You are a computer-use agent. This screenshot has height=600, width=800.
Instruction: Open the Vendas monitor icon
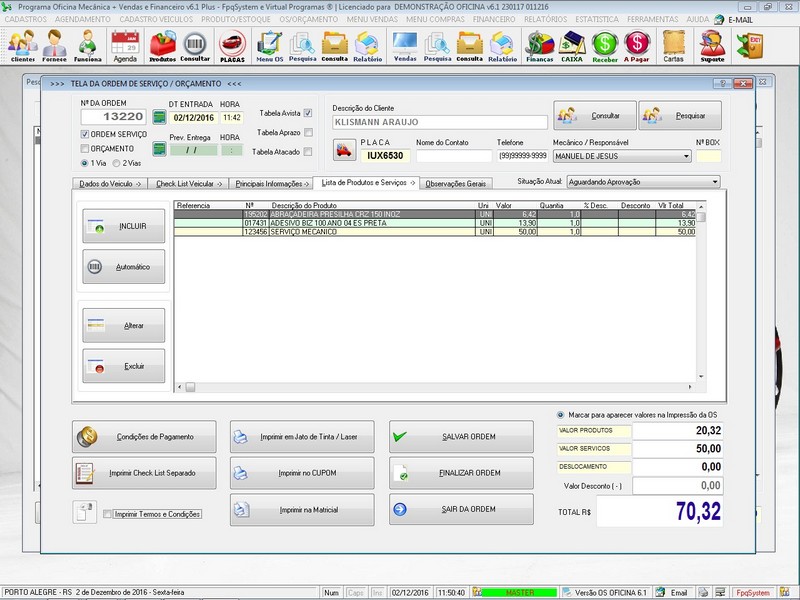pos(405,46)
